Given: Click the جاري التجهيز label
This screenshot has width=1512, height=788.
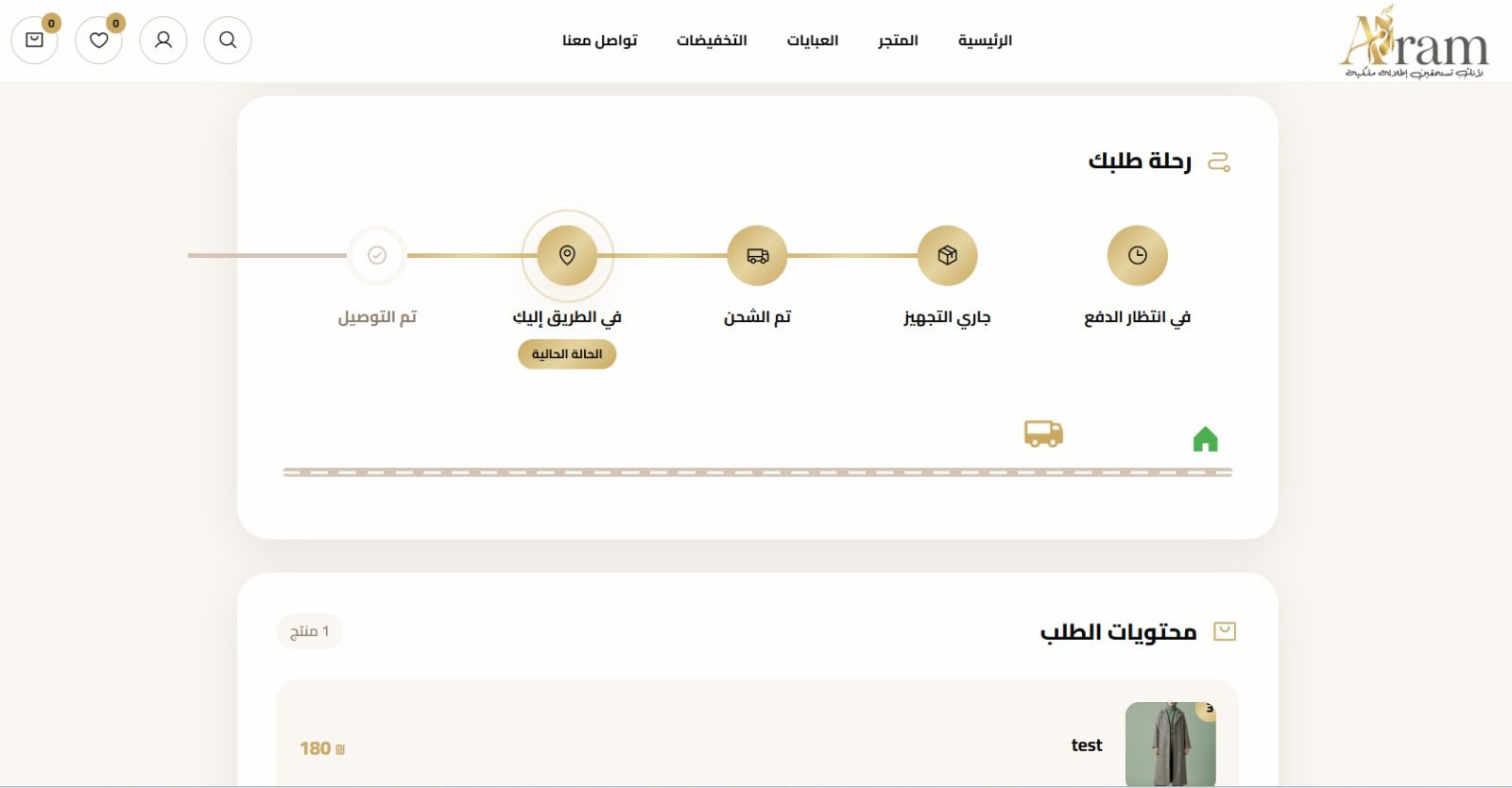Looking at the screenshot, I should pos(948,317).
